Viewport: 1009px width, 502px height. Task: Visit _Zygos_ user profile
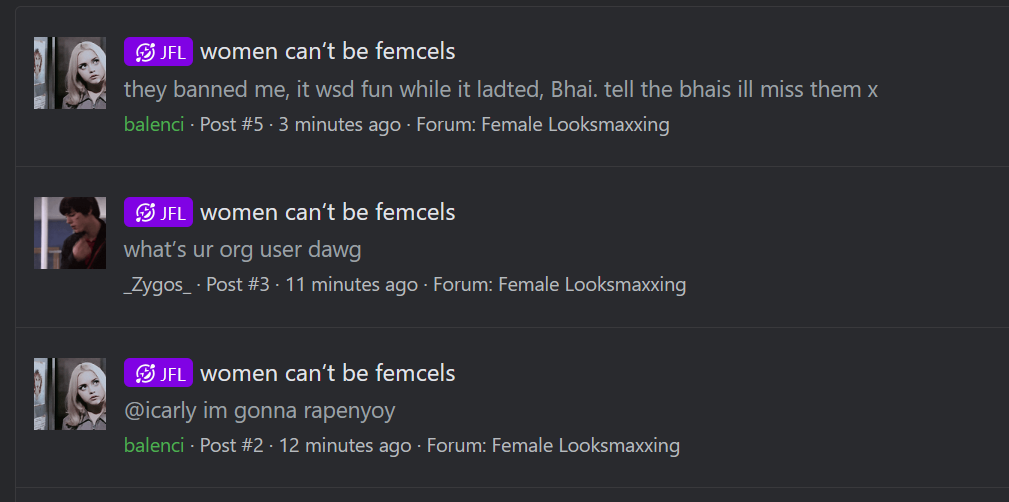tap(158, 284)
